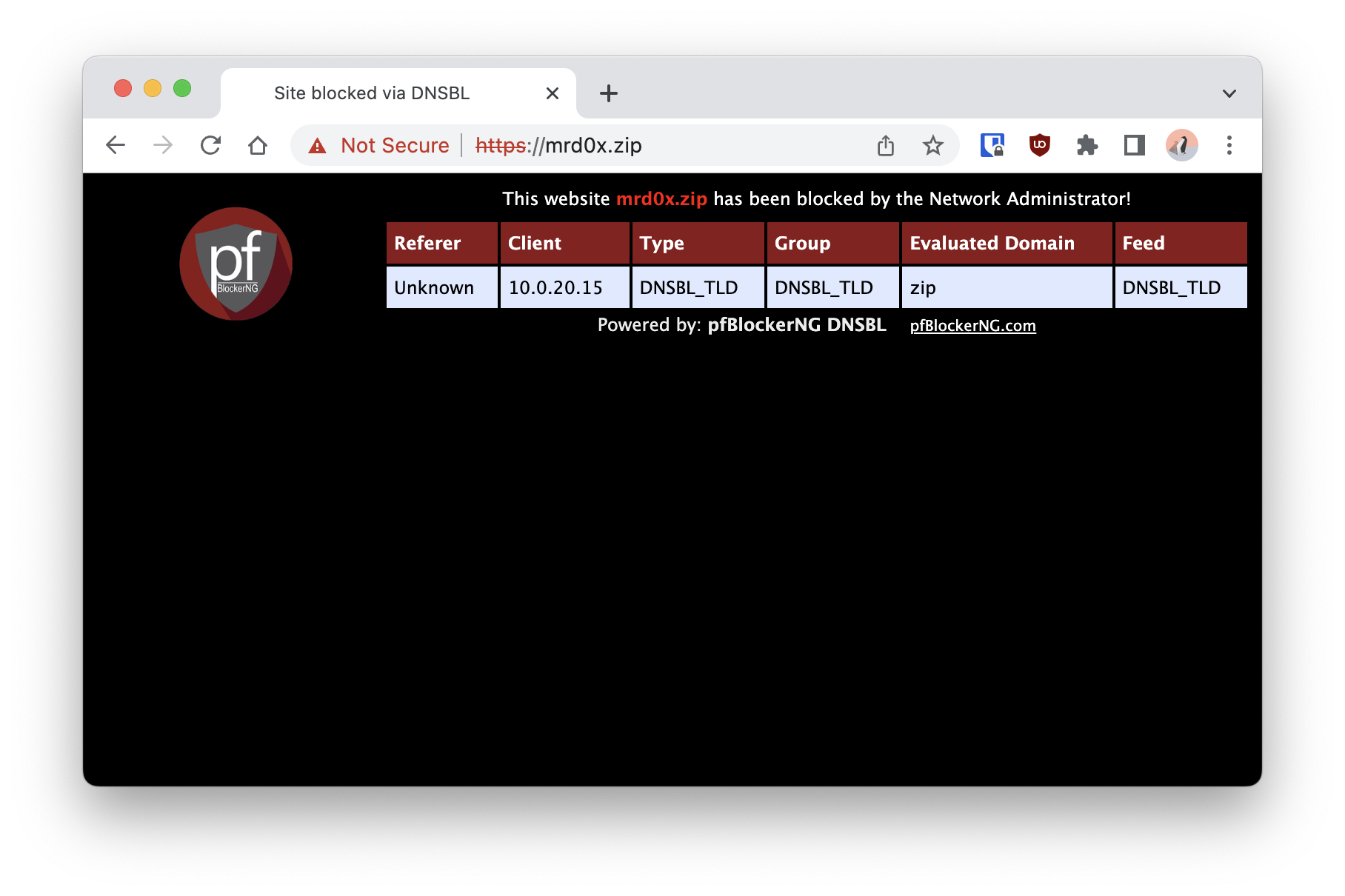Screen dimensions: 1345x896
Task: Open the uBlock Origin extension icon
Action: pyautogui.click(x=1040, y=145)
